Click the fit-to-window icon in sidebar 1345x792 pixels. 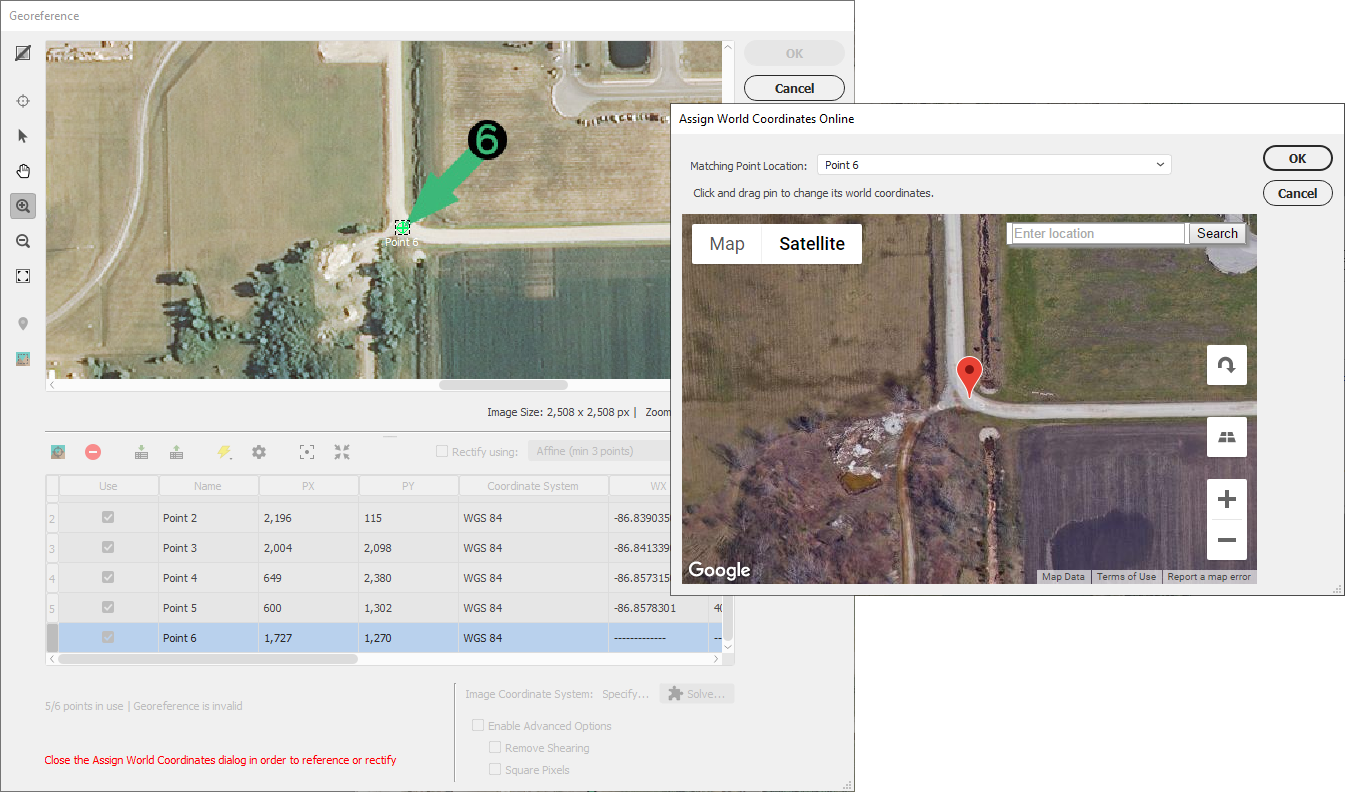tap(23, 276)
